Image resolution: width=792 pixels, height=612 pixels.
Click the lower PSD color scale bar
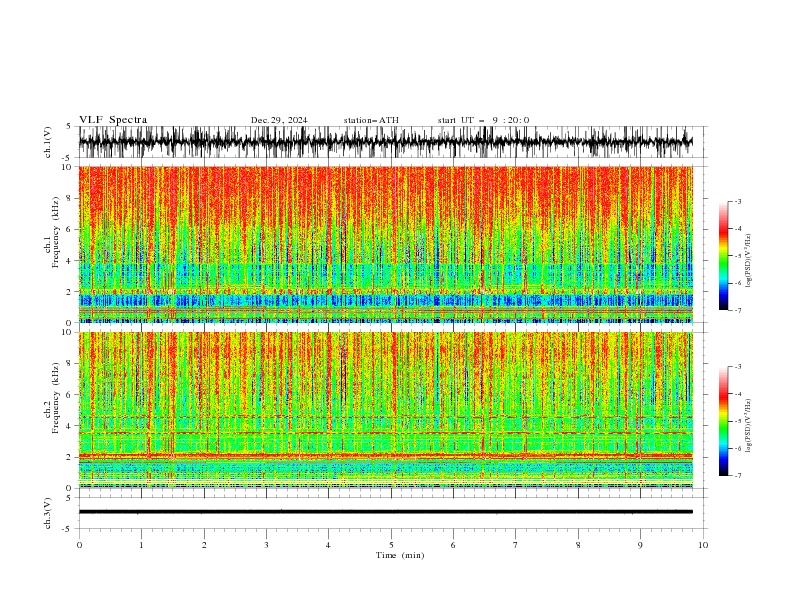[723, 421]
